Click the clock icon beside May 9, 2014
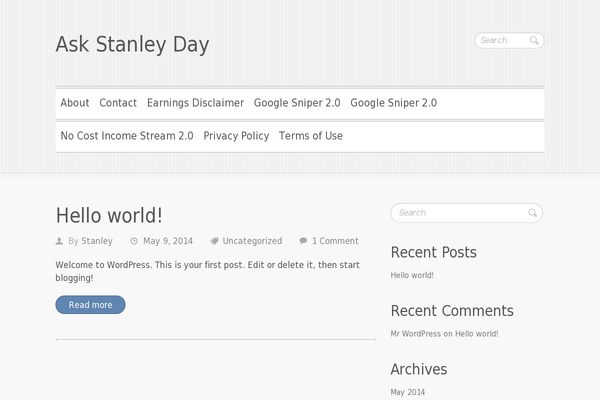This screenshot has height=400, width=600. click(x=134, y=241)
